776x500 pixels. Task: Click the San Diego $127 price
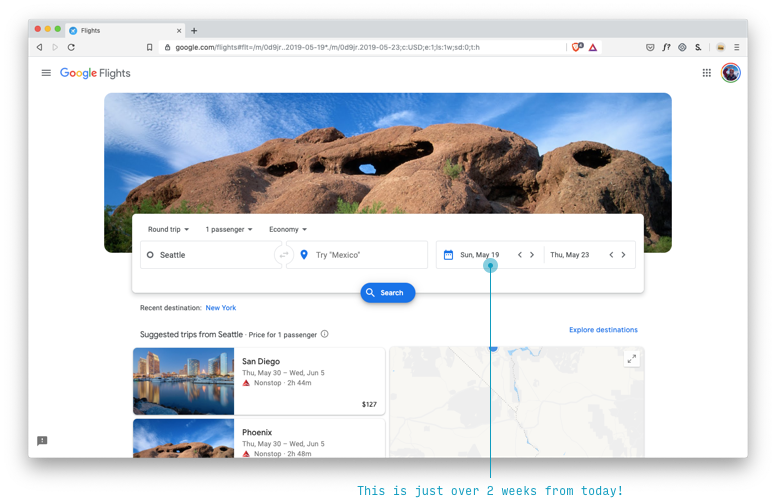click(369, 404)
